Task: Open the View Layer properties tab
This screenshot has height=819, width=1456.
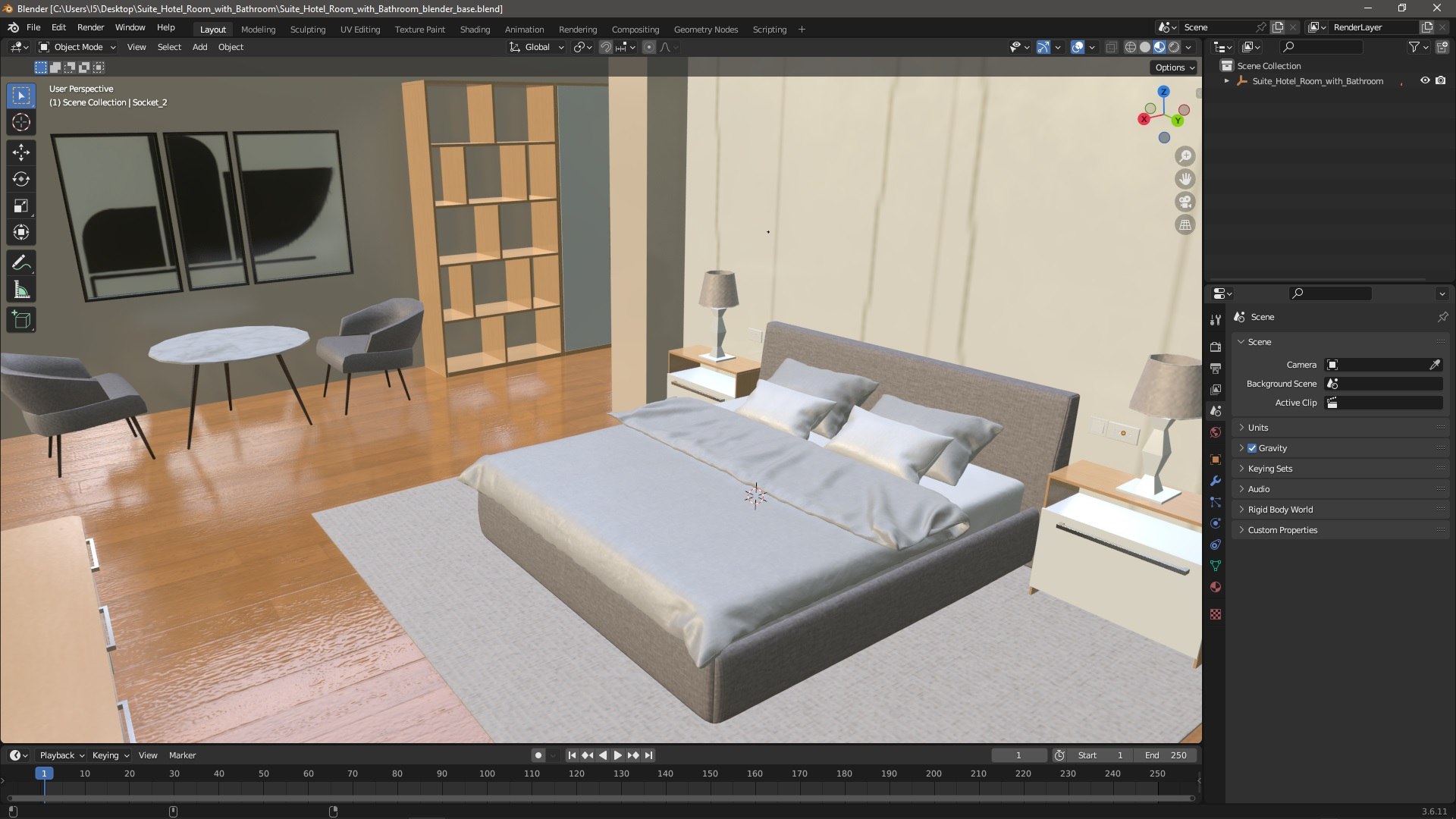Action: pos(1216,389)
